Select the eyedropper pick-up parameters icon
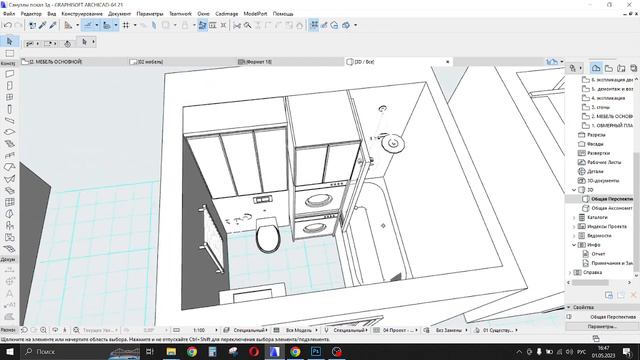Viewport: 640px width, 360px height. click(x=42, y=25)
